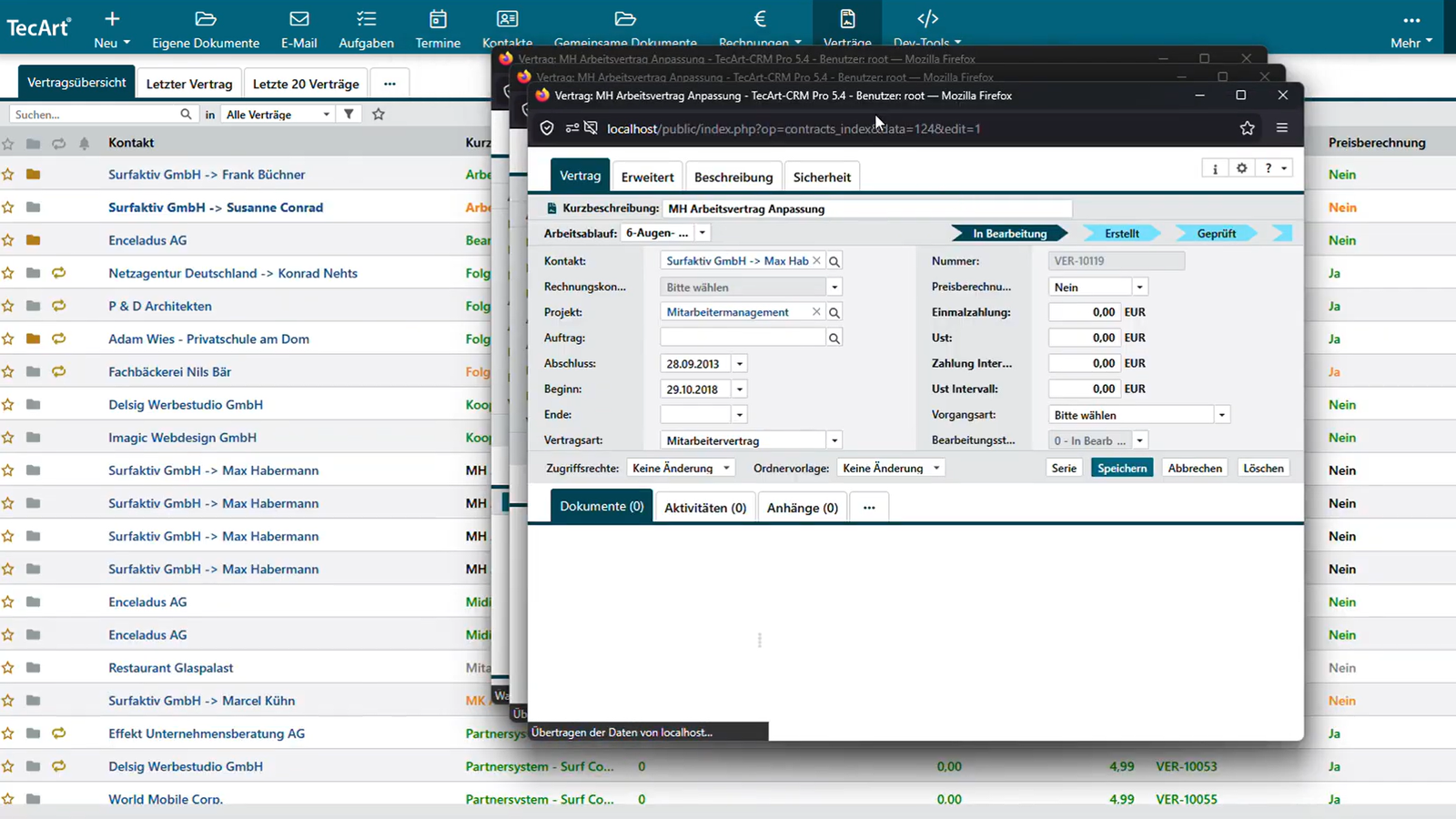Click the Einmalzahlung amount field
The image size is (1456, 819).
click(x=1084, y=312)
